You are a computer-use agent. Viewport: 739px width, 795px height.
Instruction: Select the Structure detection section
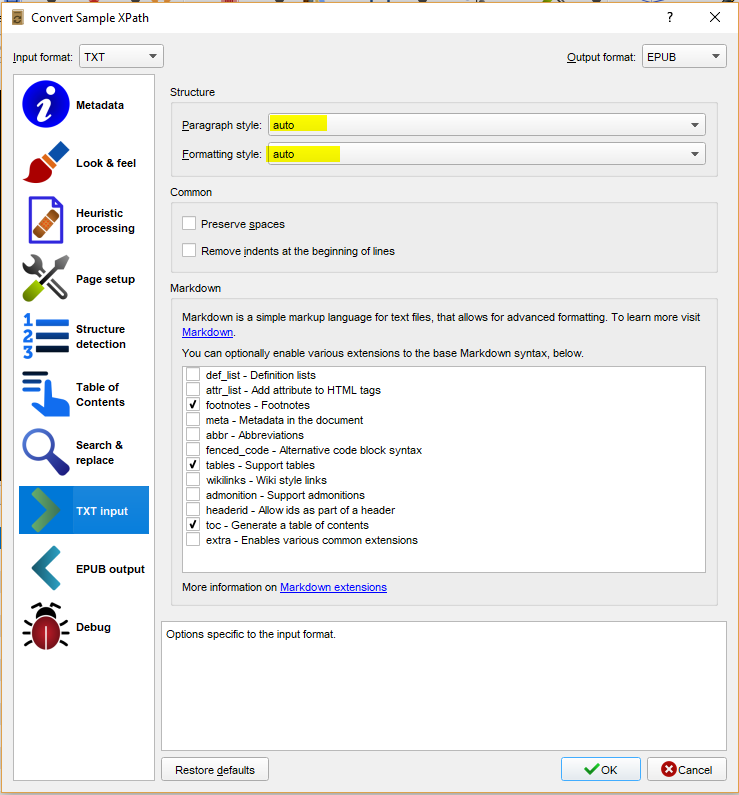pos(84,337)
